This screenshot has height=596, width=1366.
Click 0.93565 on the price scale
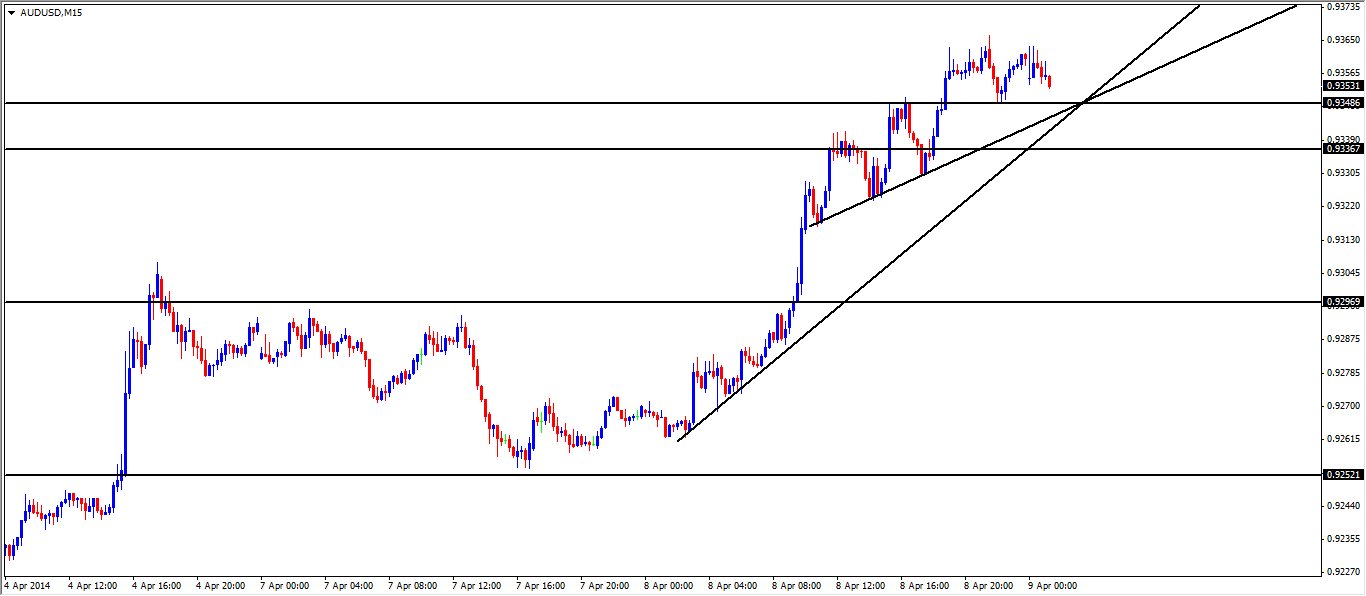[x=1342, y=73]
